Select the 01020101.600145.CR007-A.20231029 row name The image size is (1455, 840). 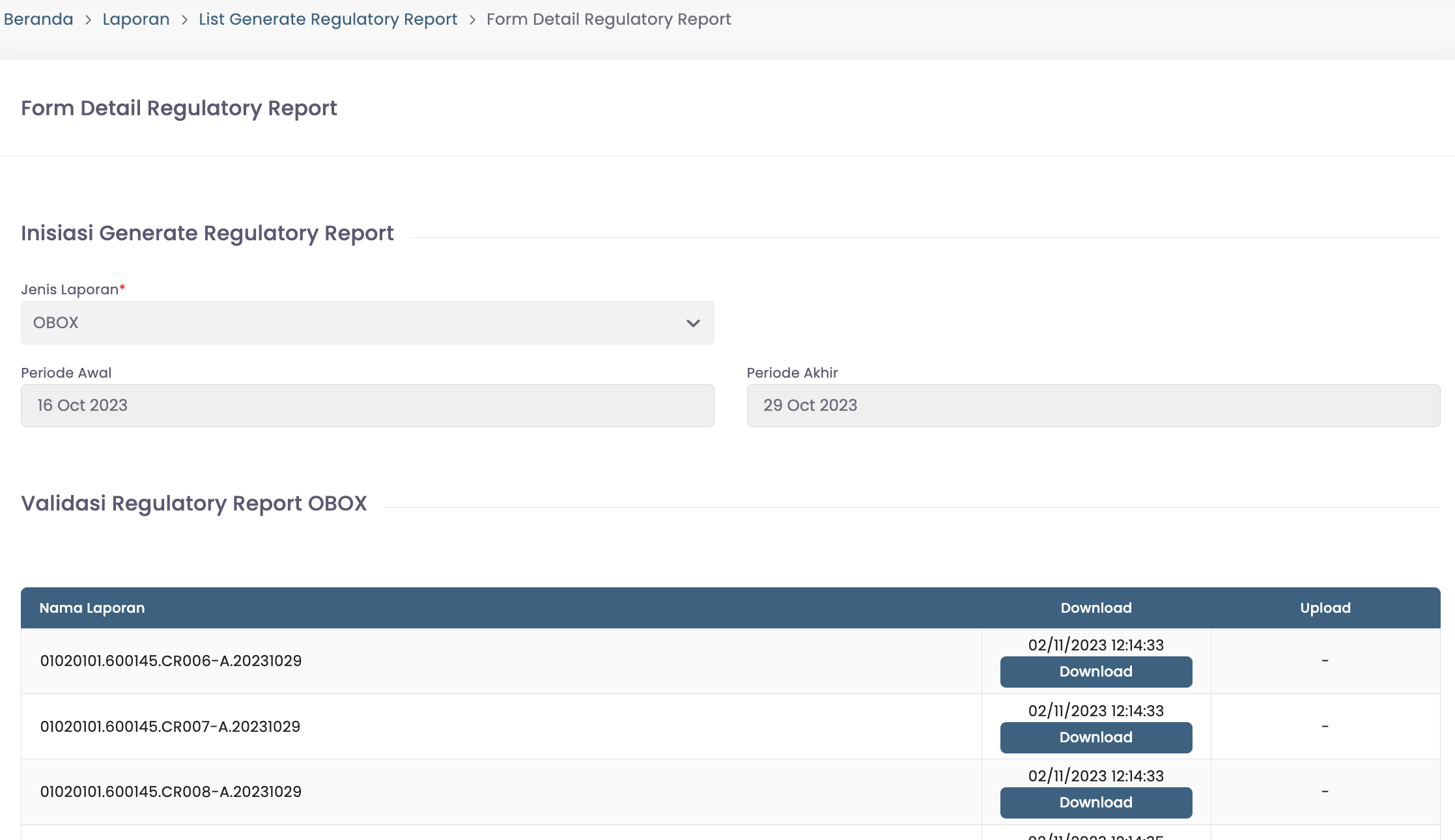tap(170, 727)
